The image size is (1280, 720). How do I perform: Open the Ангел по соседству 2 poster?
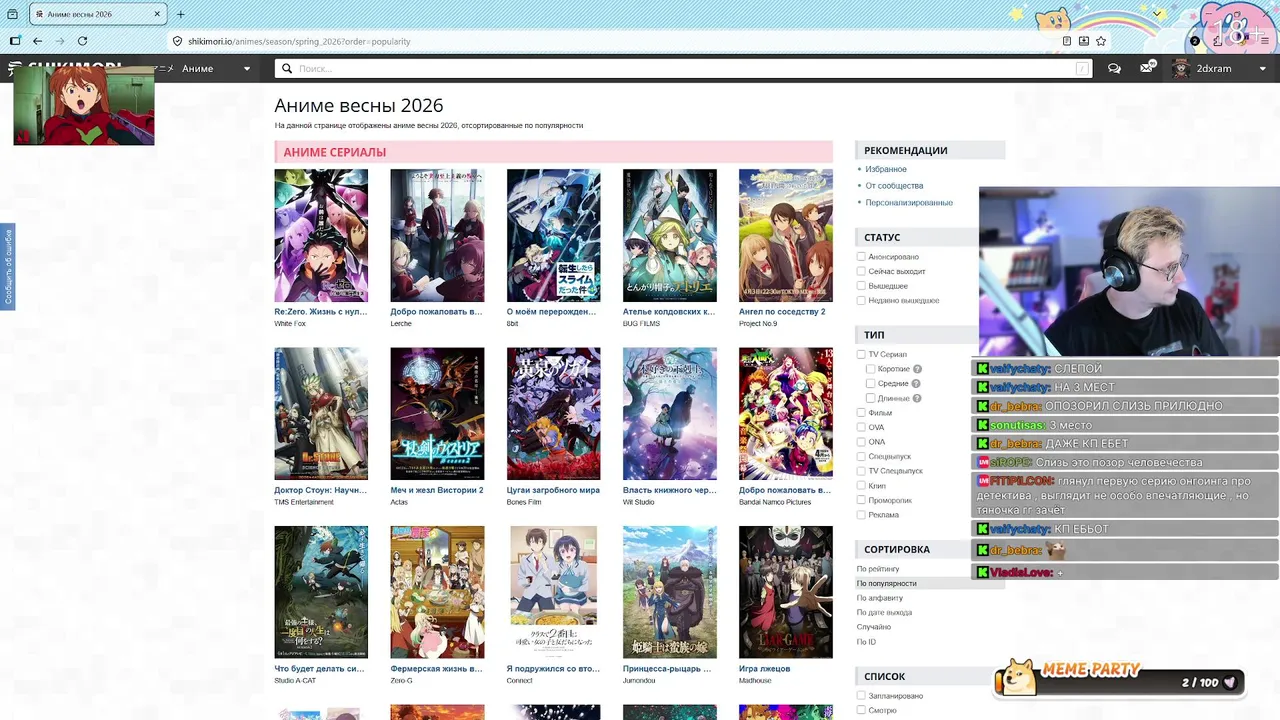tap(786, 235)
